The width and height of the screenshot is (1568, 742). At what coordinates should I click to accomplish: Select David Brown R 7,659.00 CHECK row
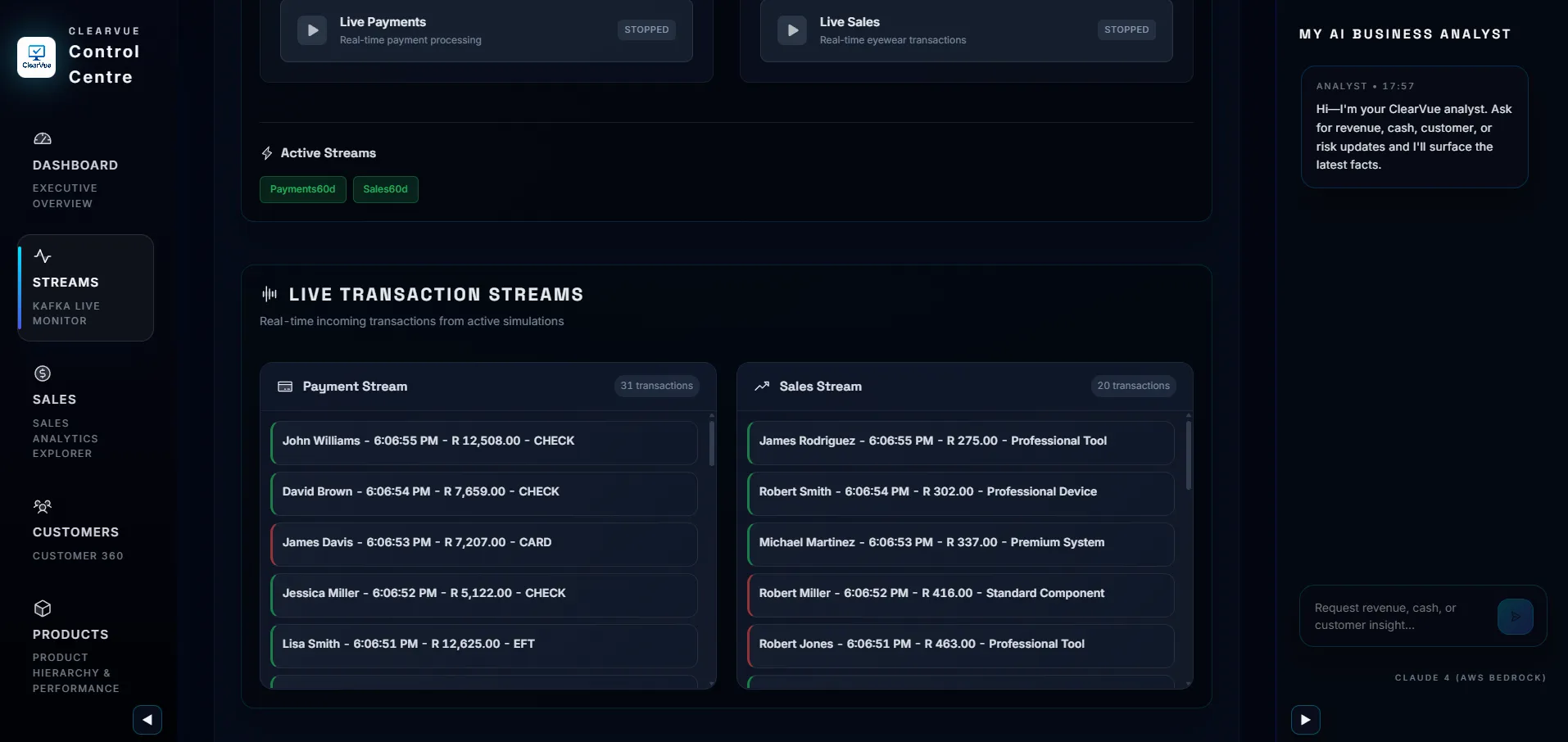[484, 494]
